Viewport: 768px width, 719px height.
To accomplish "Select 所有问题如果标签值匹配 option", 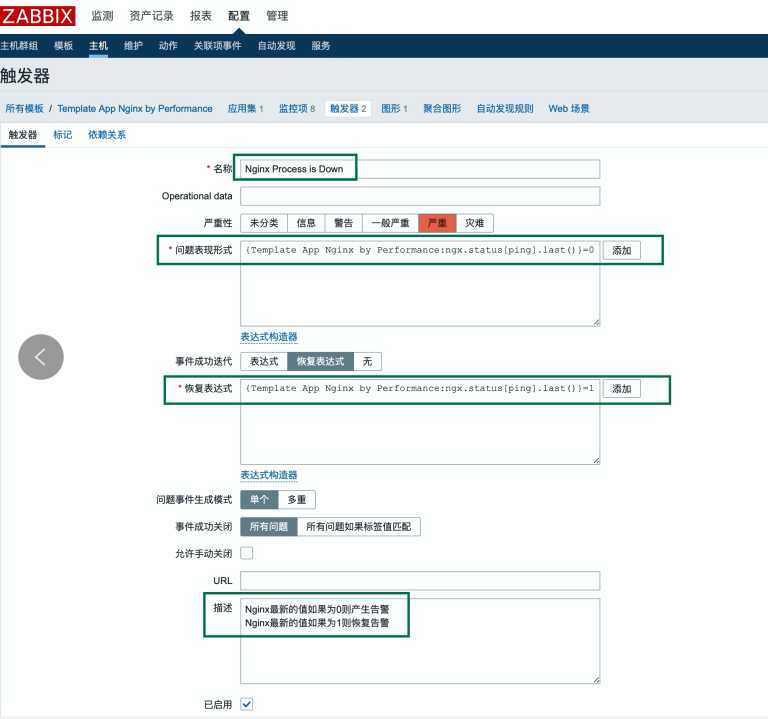I will click(359, 527).
